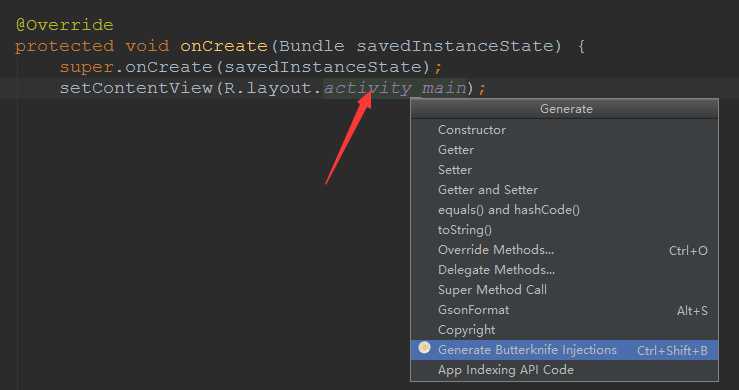Select toString() from the Generate list
Viewport: 739px width, 390px height.
pyautogui.click(x=565, y=230)
